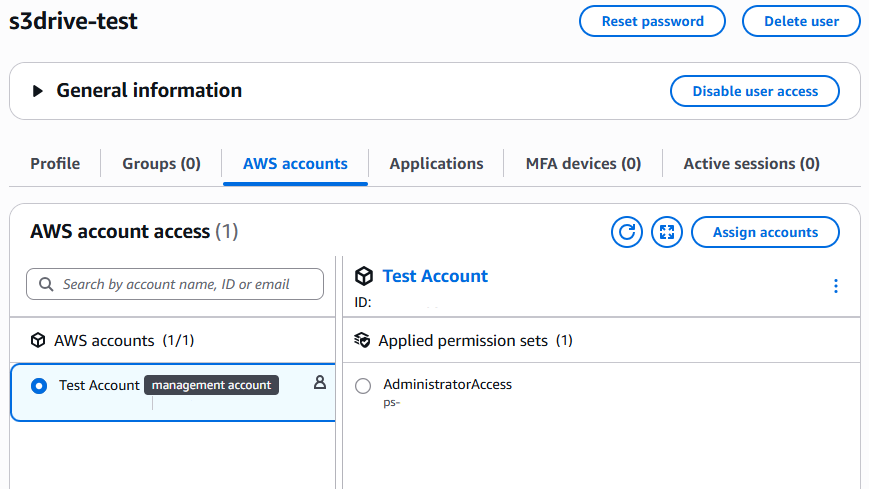Click the cube icon next to AWS accounts (1/1)
This screenshot has height=489, width=869.
pos(38,340)
